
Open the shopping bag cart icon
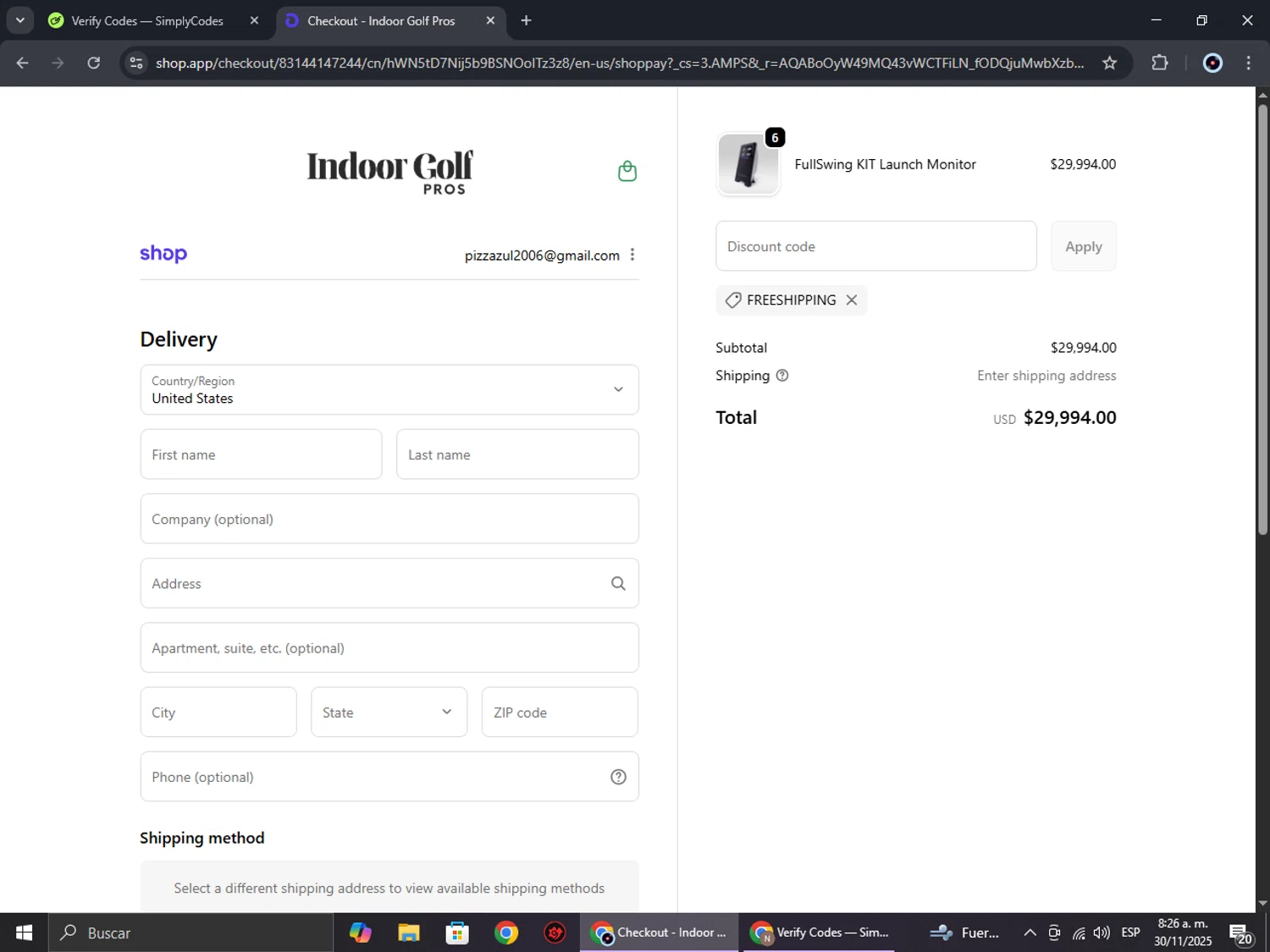[627, 171]
